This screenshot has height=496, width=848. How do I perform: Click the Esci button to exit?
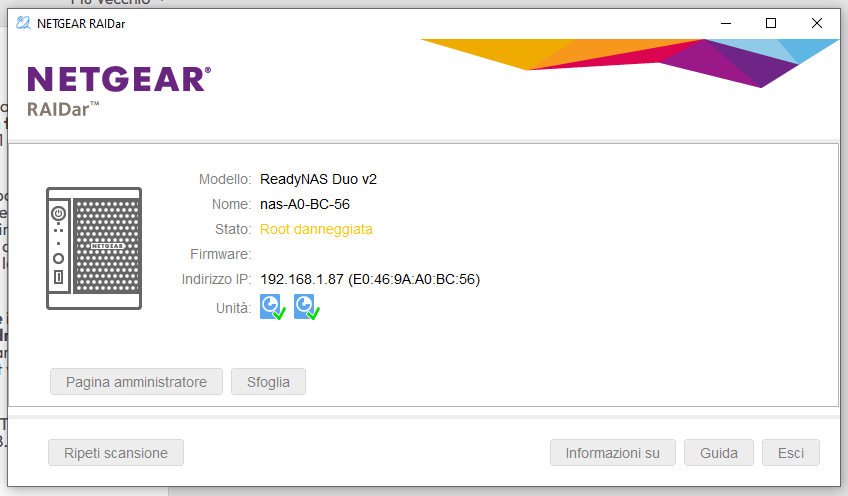coord(791,453)
